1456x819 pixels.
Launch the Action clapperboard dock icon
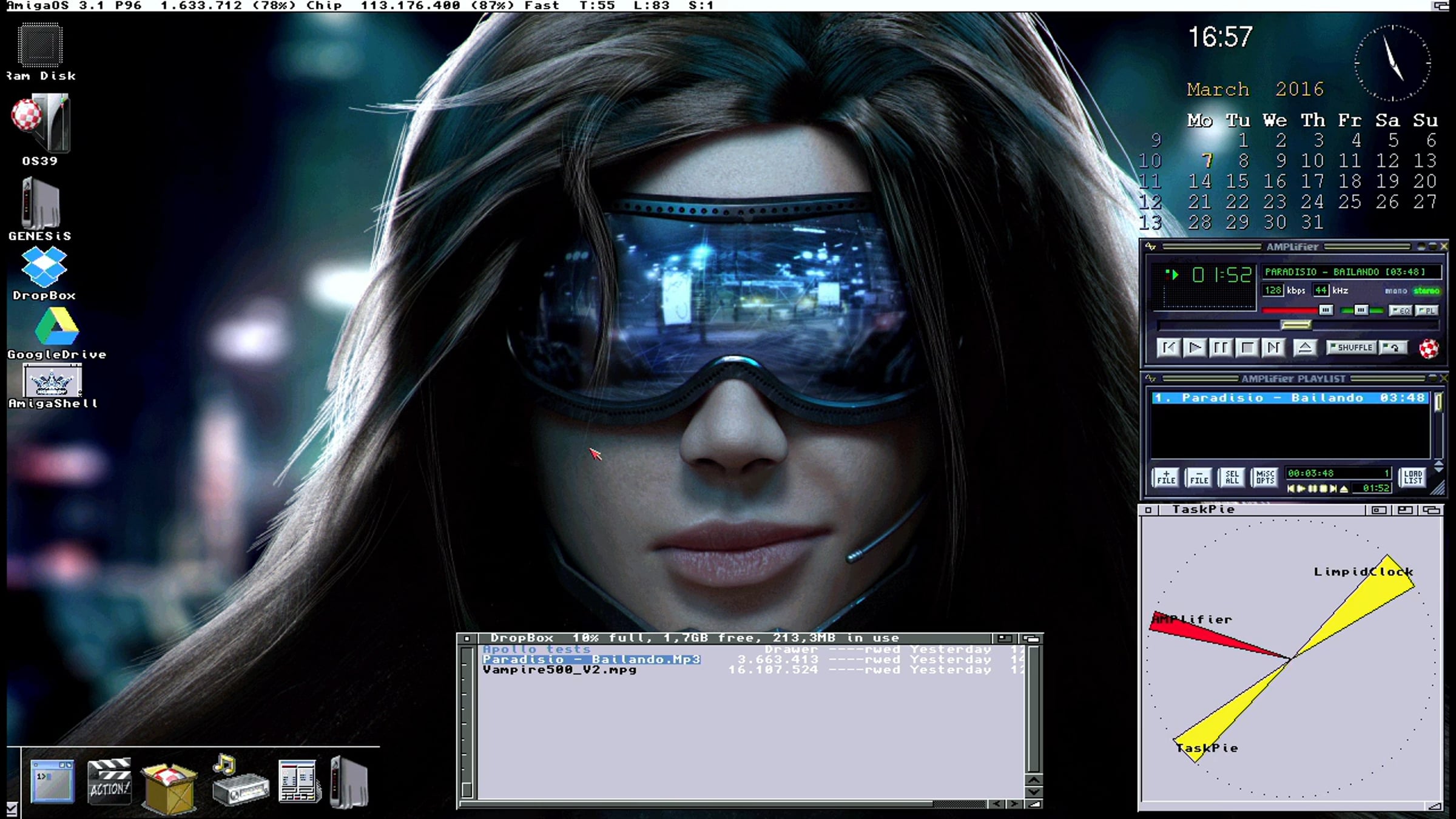click(109, 781)
